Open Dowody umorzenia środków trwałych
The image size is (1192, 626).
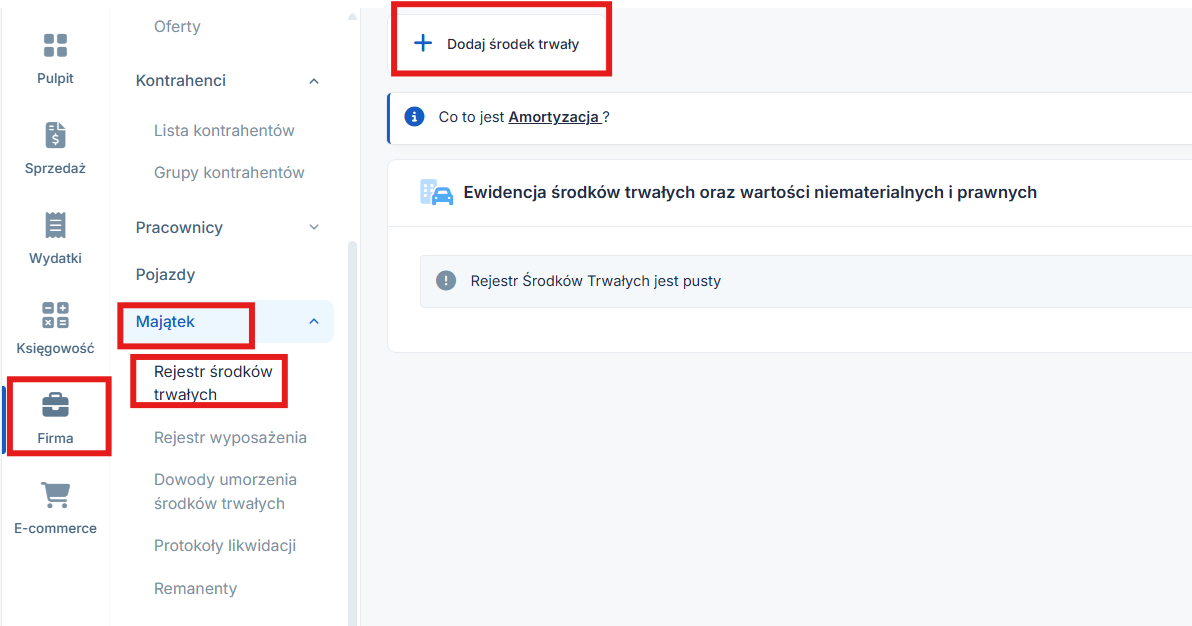pyautogui.click(x=225, y=492)
